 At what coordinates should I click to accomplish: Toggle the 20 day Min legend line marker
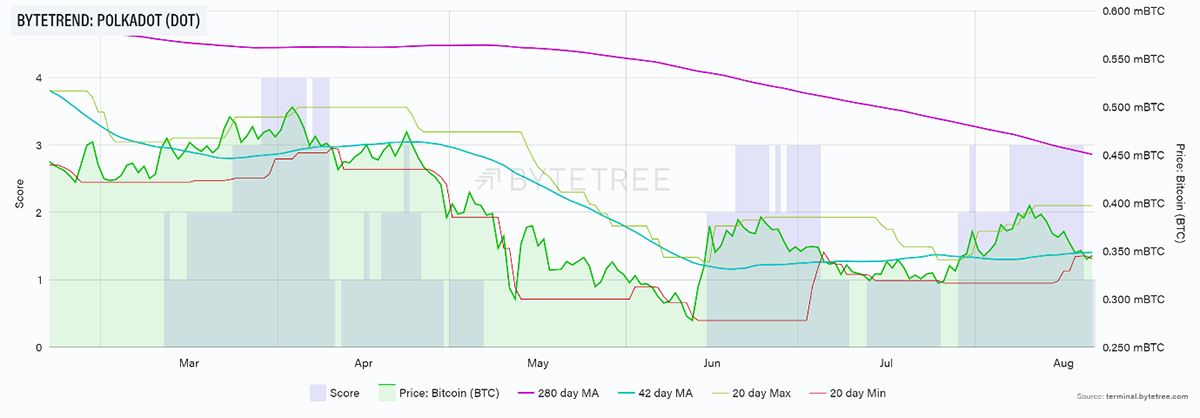tap(818, 393)
